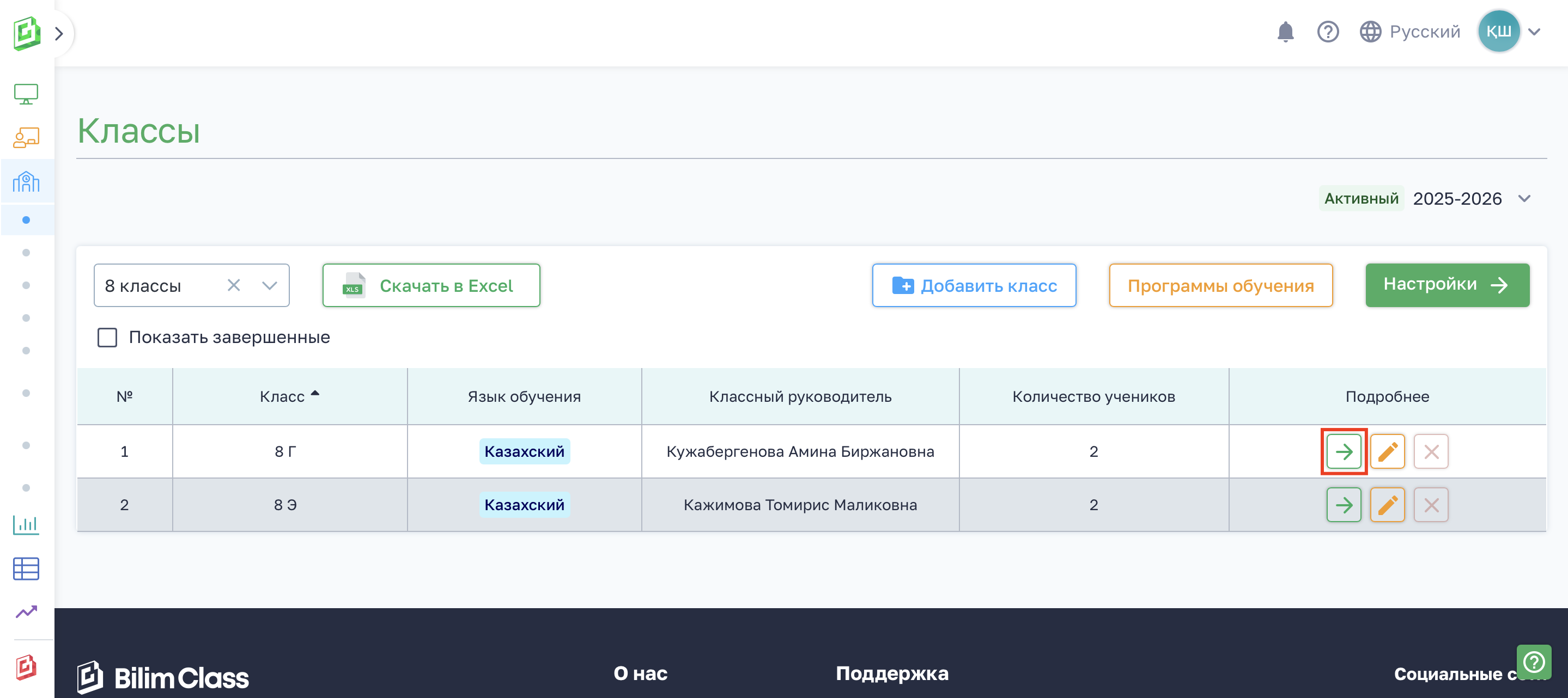Expand the left sidebar with chevron
The image size is (1568, 698).
click(x=59, y=33)
